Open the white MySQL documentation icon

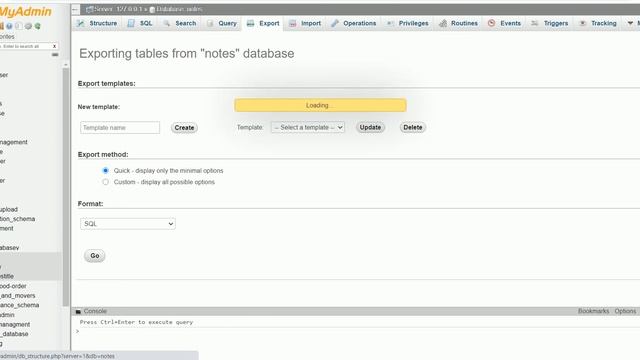pyautogui.click(x=18, y=26)
